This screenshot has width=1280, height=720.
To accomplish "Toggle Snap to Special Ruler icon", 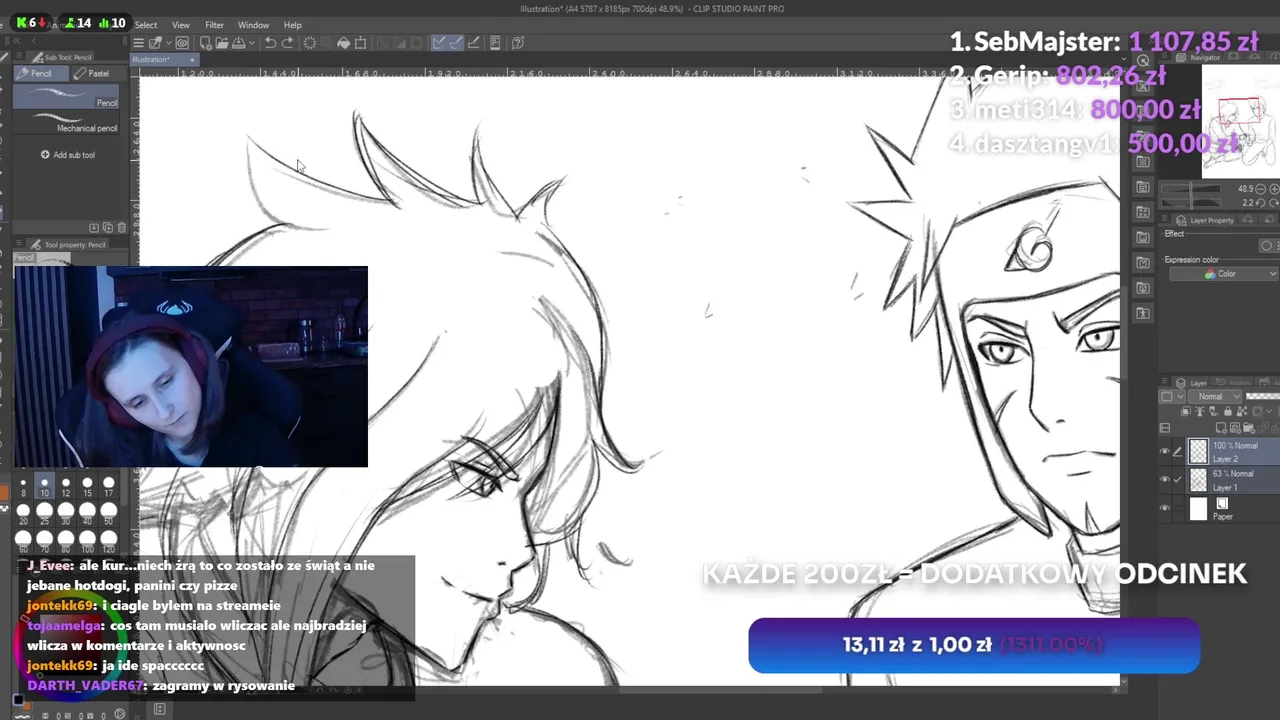I will pos(457,43).
